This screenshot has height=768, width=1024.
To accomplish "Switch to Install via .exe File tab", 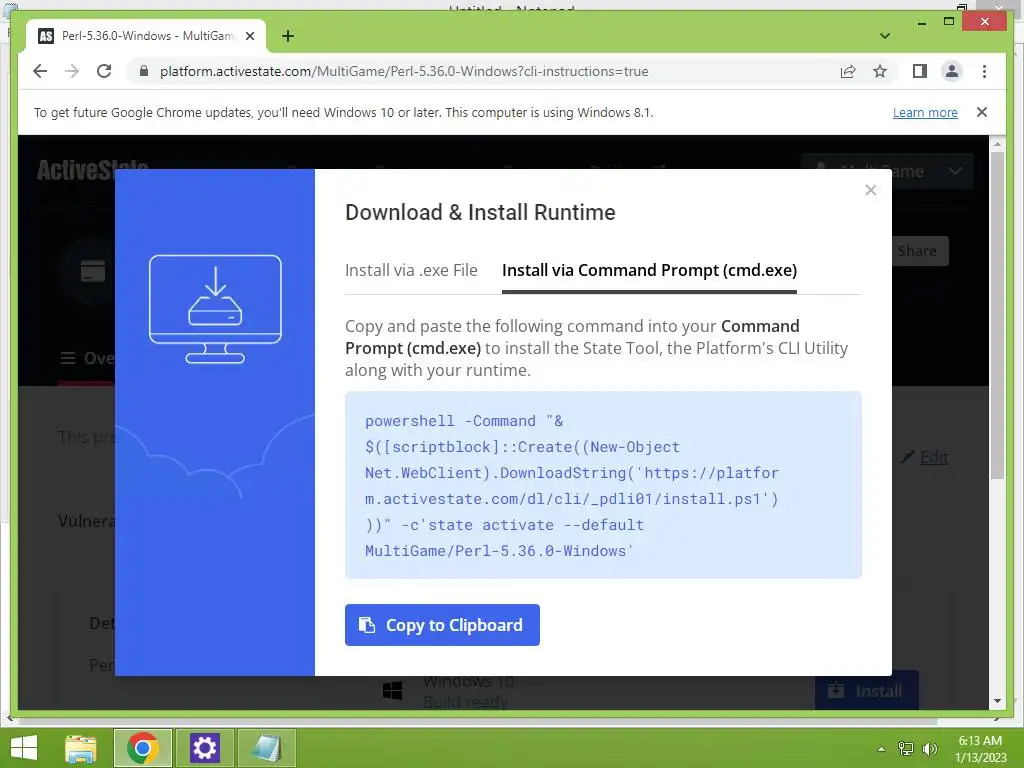I will pos(411,270).
